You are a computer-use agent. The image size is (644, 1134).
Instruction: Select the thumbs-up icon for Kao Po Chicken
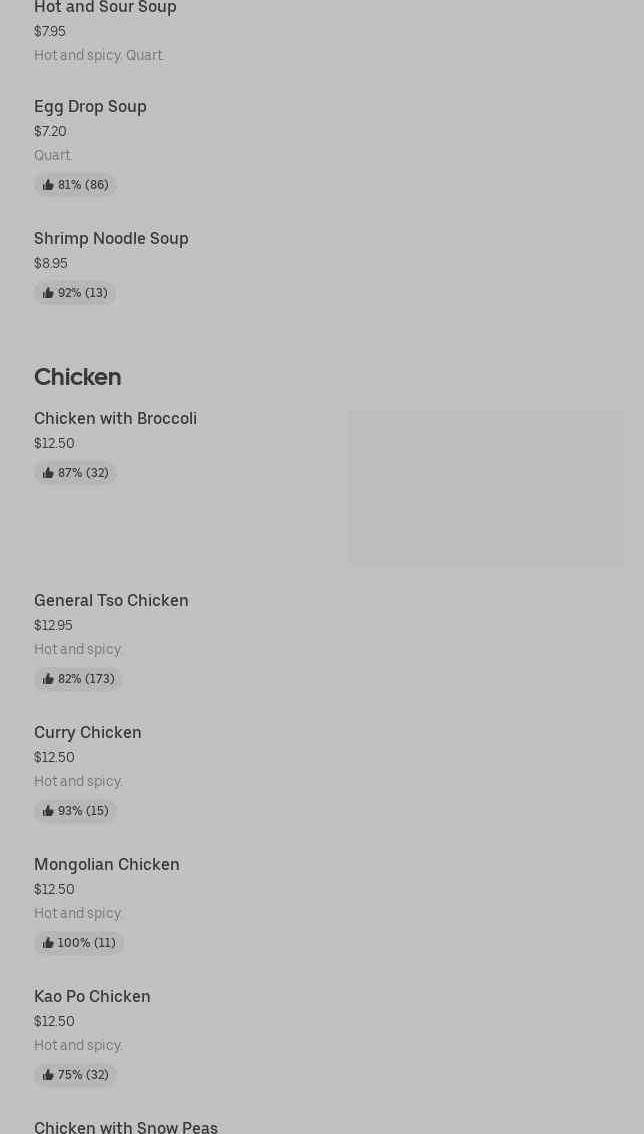tap(48, 1075)
